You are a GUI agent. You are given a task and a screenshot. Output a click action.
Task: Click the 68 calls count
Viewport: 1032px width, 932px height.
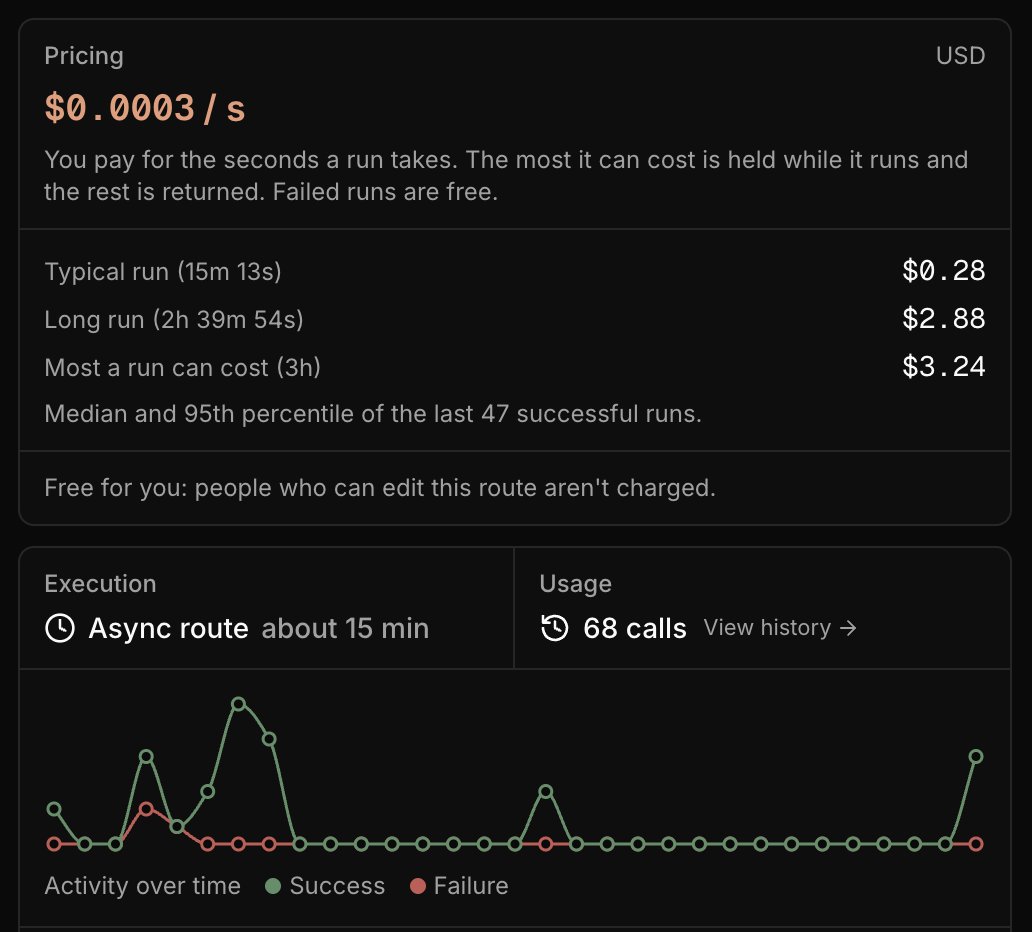634,628
